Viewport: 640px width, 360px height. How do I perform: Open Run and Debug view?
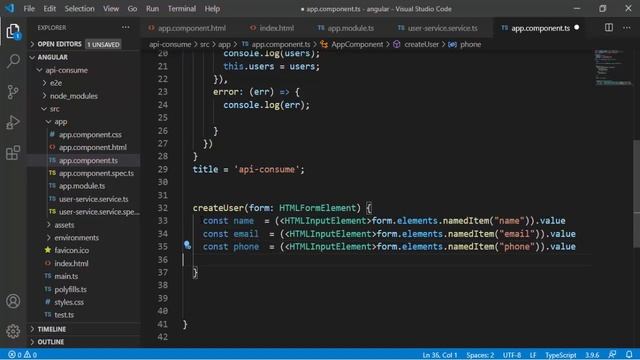click(13, 122)
